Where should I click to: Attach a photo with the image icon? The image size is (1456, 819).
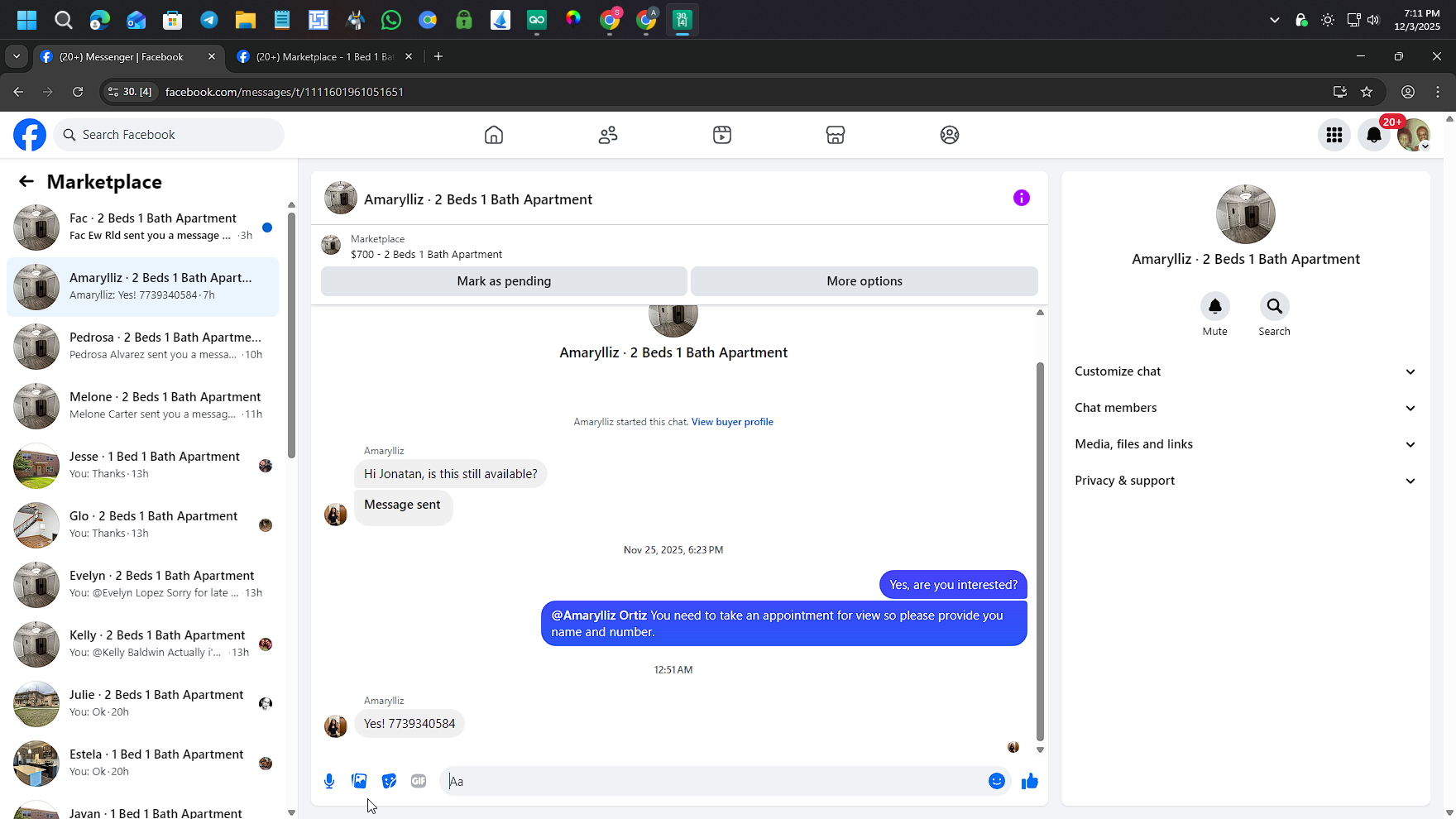coord(359,781)
